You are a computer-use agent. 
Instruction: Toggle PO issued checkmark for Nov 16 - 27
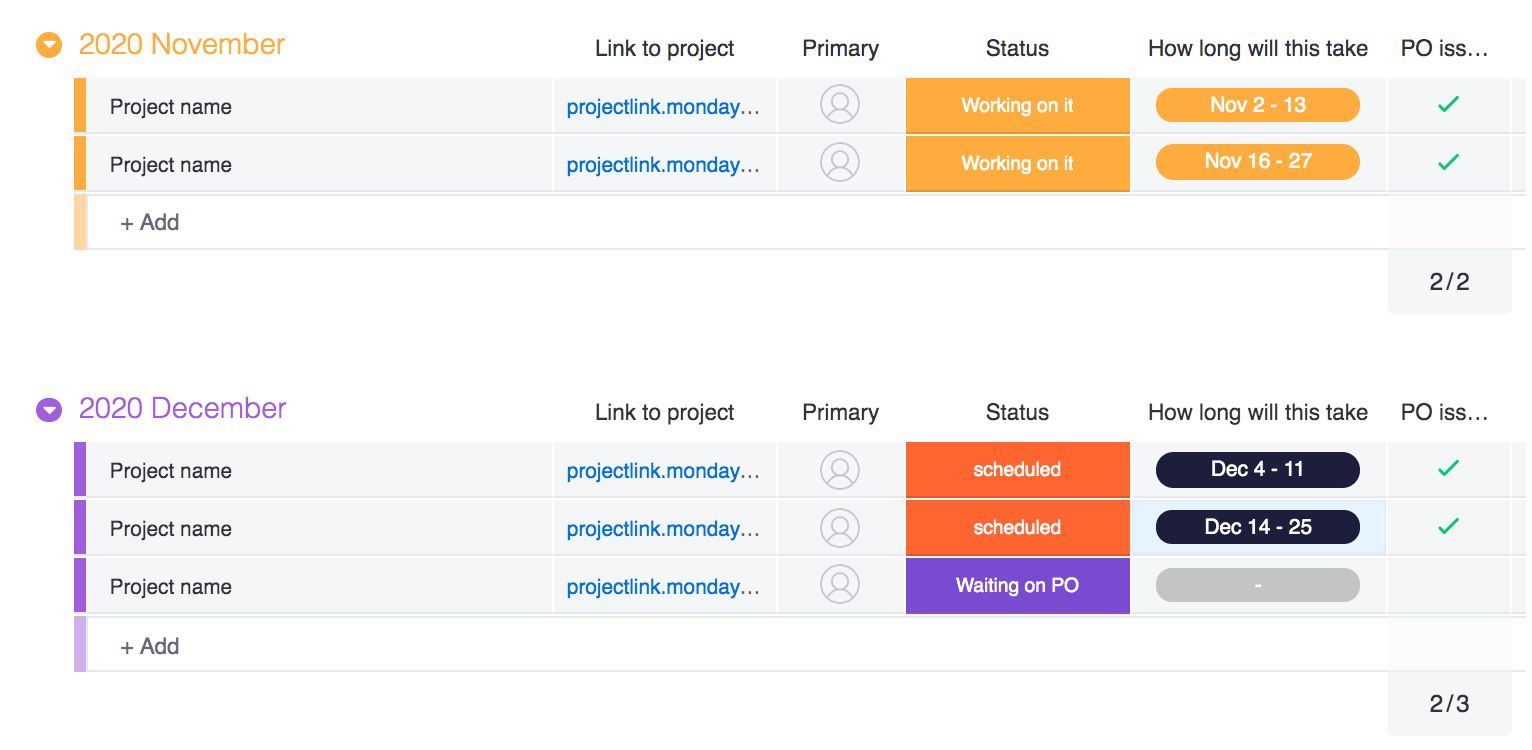pyautogui.click(x=1448, y=162)
